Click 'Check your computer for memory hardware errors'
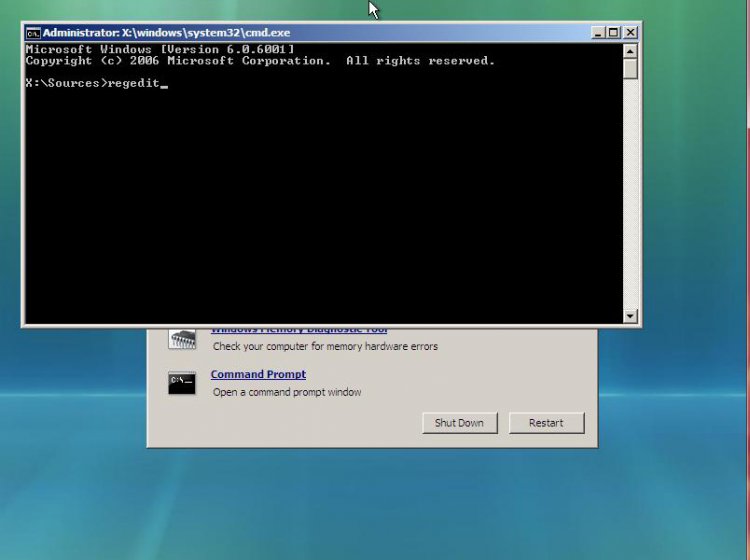 (325, 346)
